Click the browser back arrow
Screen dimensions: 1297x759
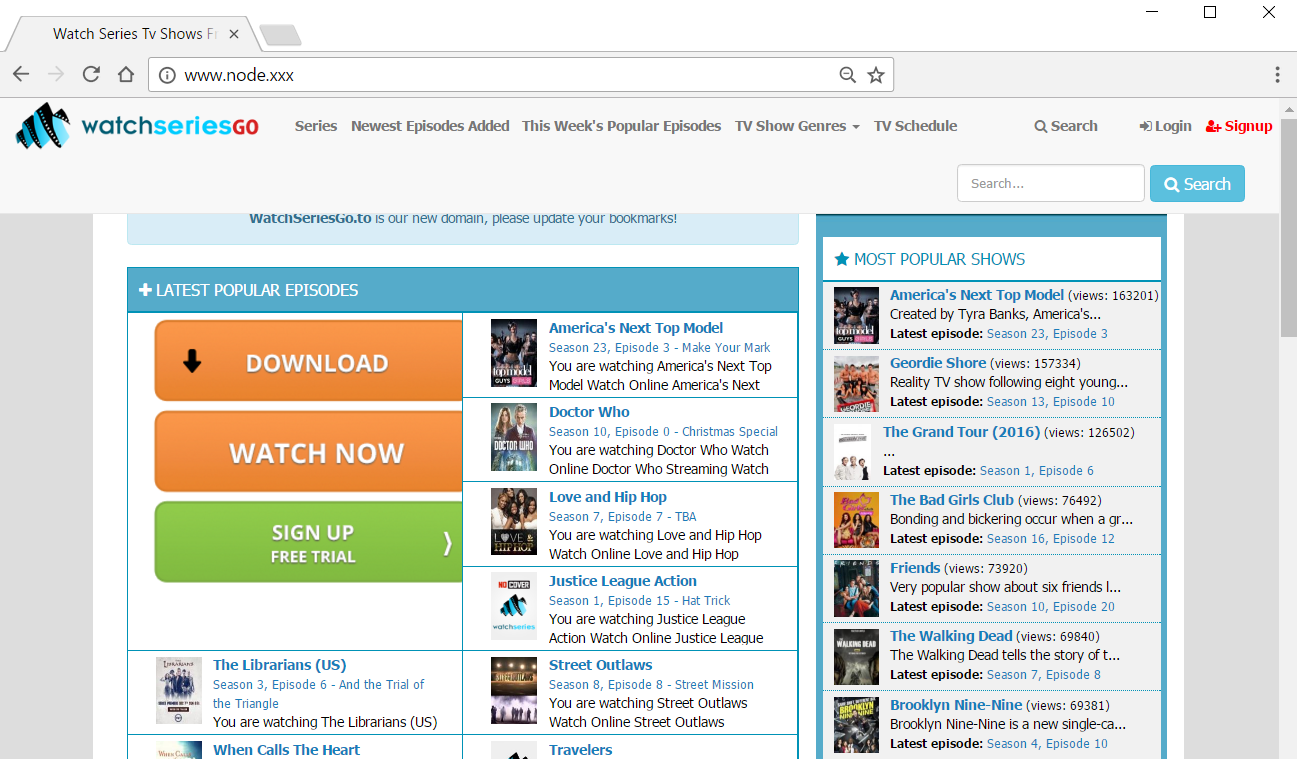pos(21,74)
